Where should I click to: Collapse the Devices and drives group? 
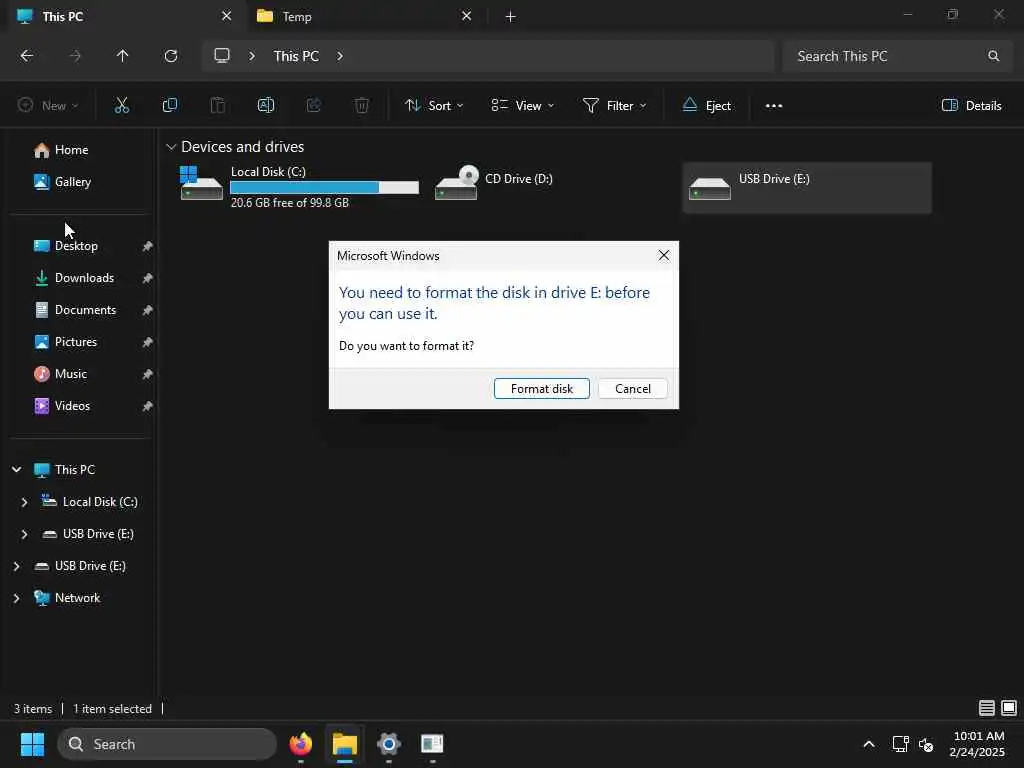171,147
